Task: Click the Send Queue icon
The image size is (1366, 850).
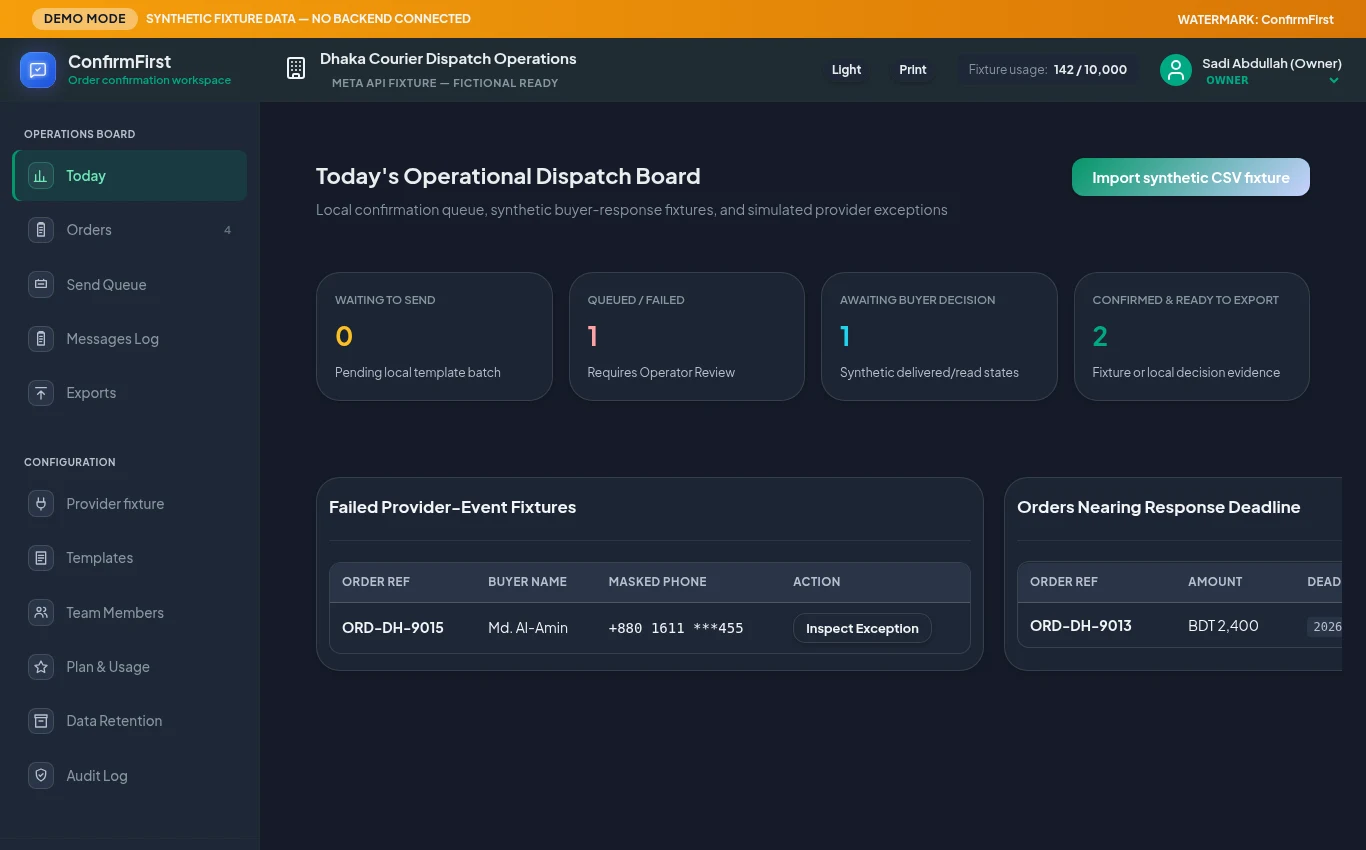Action: click(41, 284)
